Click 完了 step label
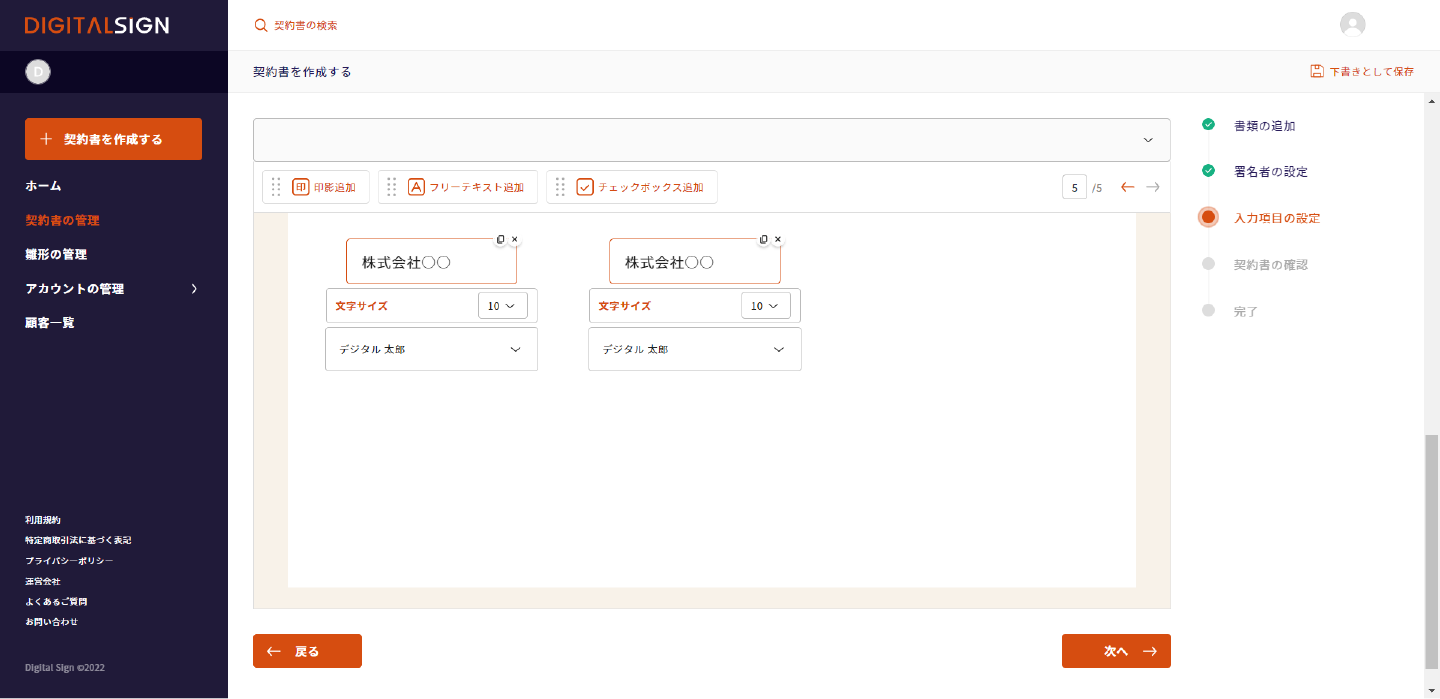 point(1246,312)
